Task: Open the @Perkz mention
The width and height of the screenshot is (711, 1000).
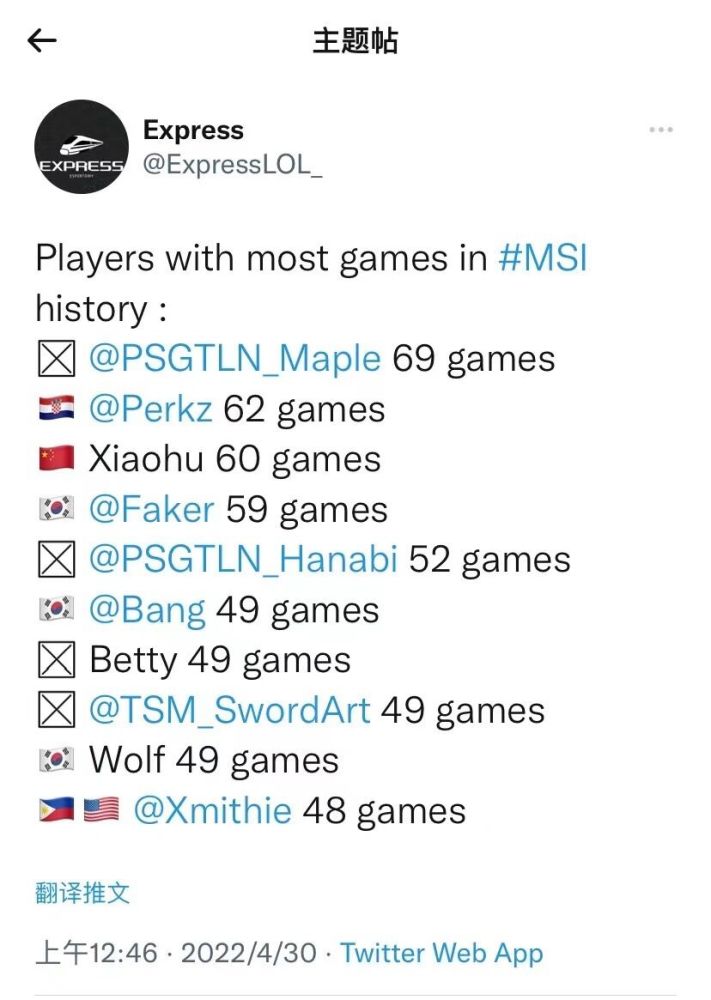Action: pyautogui.click(x=151, y=409)
